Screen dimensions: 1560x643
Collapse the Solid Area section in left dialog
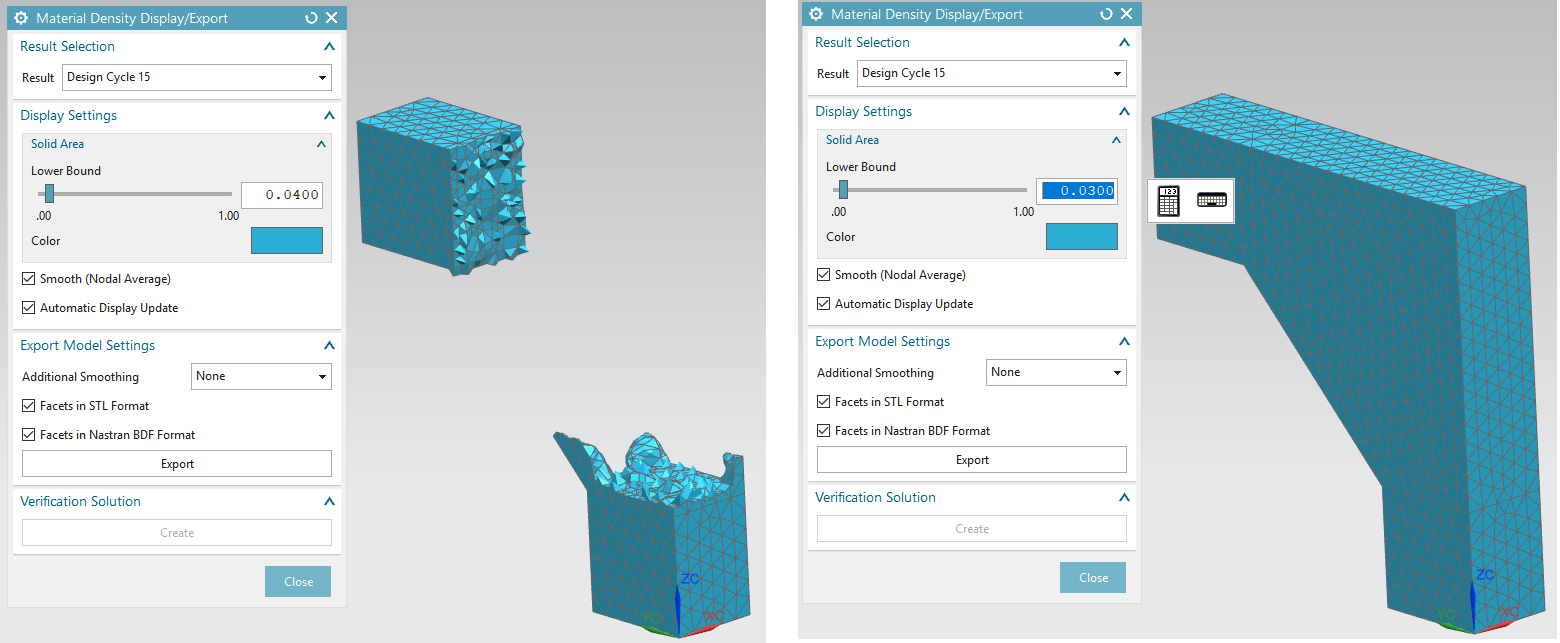321,144
